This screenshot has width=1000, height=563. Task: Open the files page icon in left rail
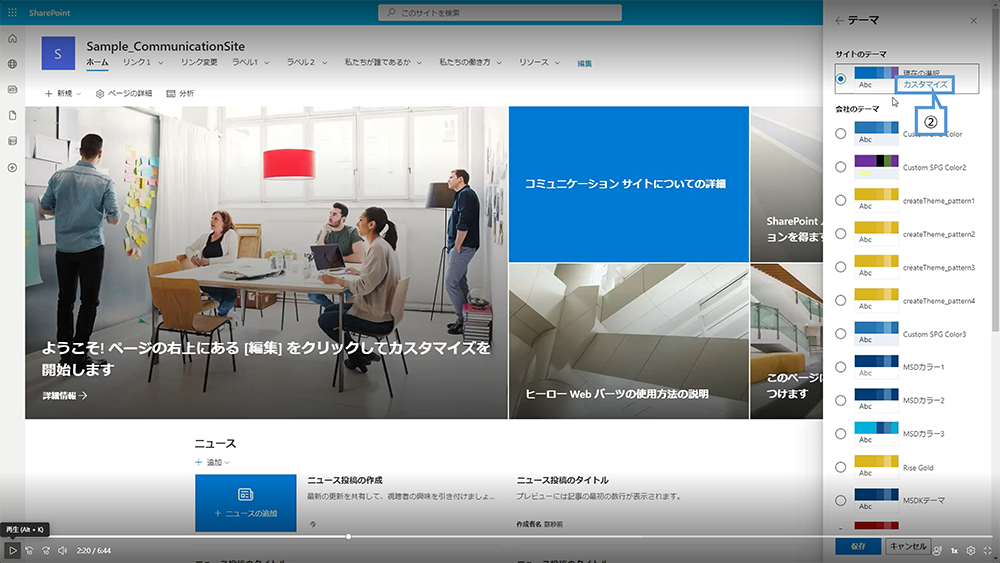tap(12, 115)
